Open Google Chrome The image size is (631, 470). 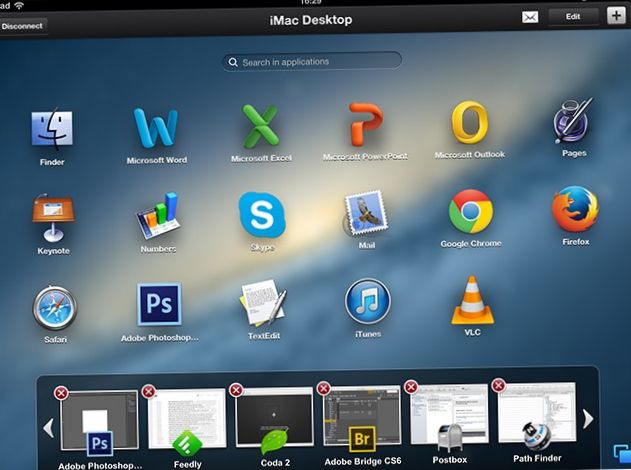point(470,211)
